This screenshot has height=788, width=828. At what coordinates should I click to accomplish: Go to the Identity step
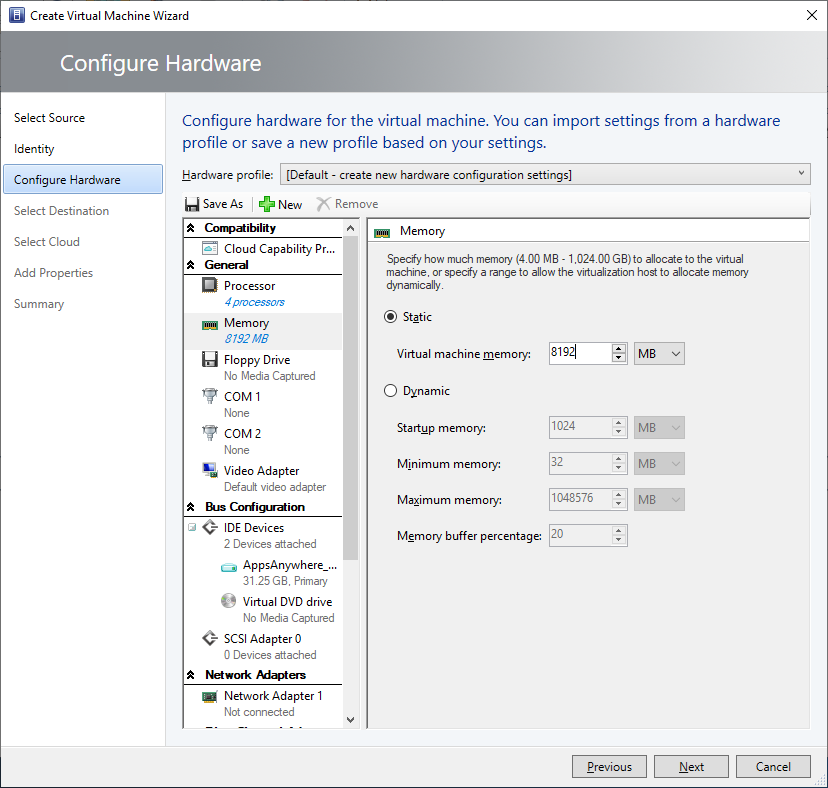(x=34, y=149)
